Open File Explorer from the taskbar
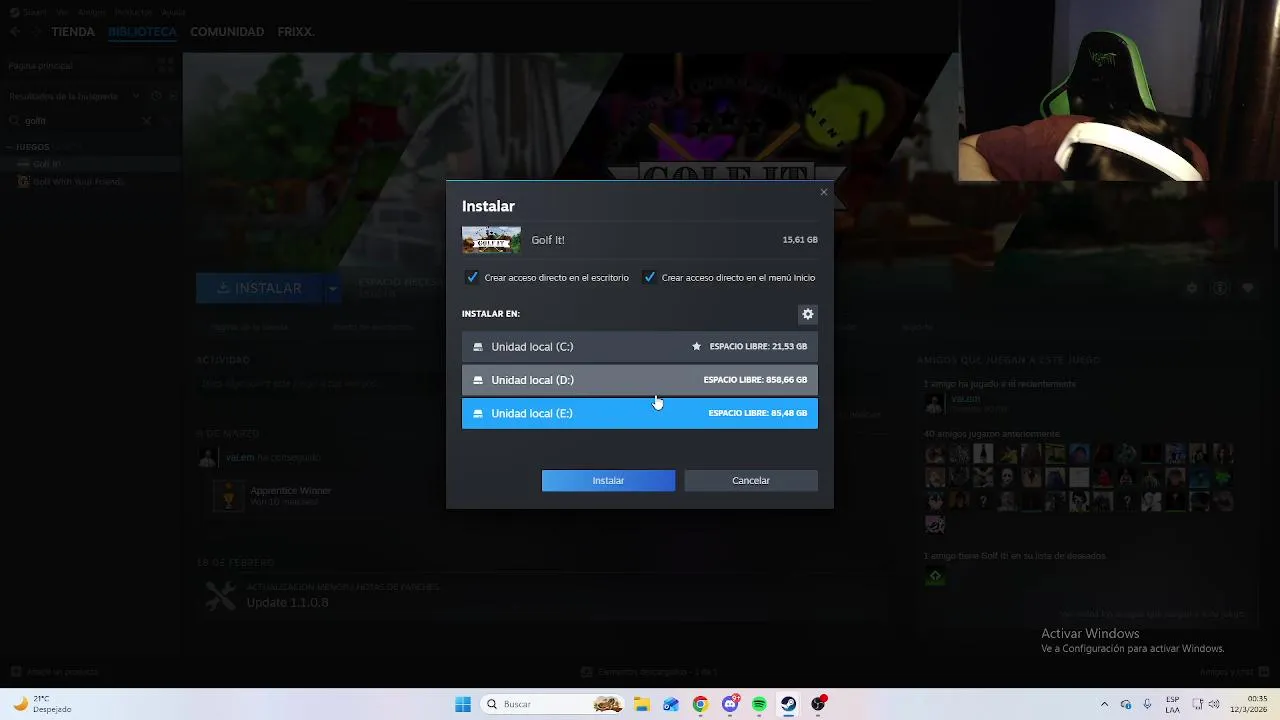Viewport: 1280px width, 720px height. coord(641,704)
